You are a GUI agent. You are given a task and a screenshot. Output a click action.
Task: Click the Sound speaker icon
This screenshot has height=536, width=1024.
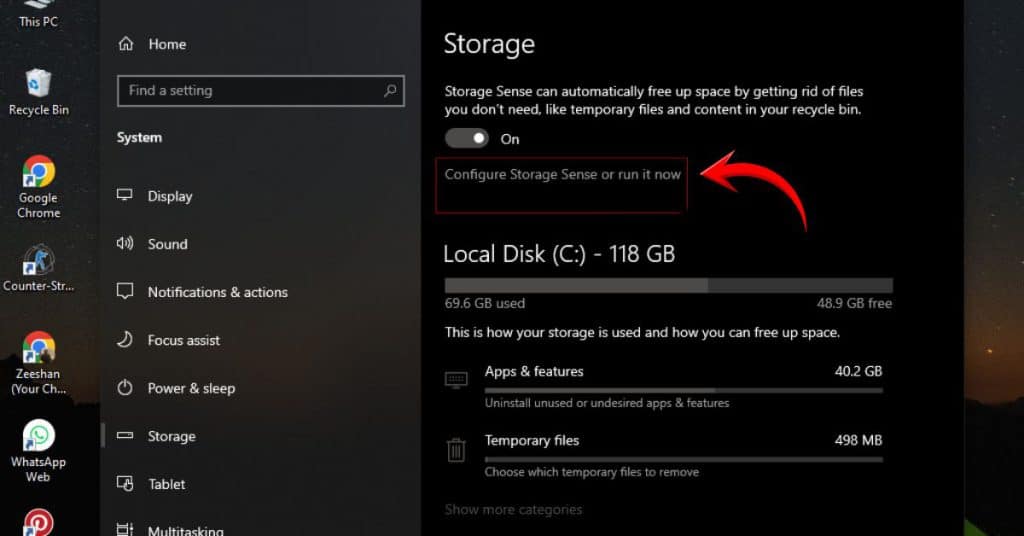(x=126, y=244)
